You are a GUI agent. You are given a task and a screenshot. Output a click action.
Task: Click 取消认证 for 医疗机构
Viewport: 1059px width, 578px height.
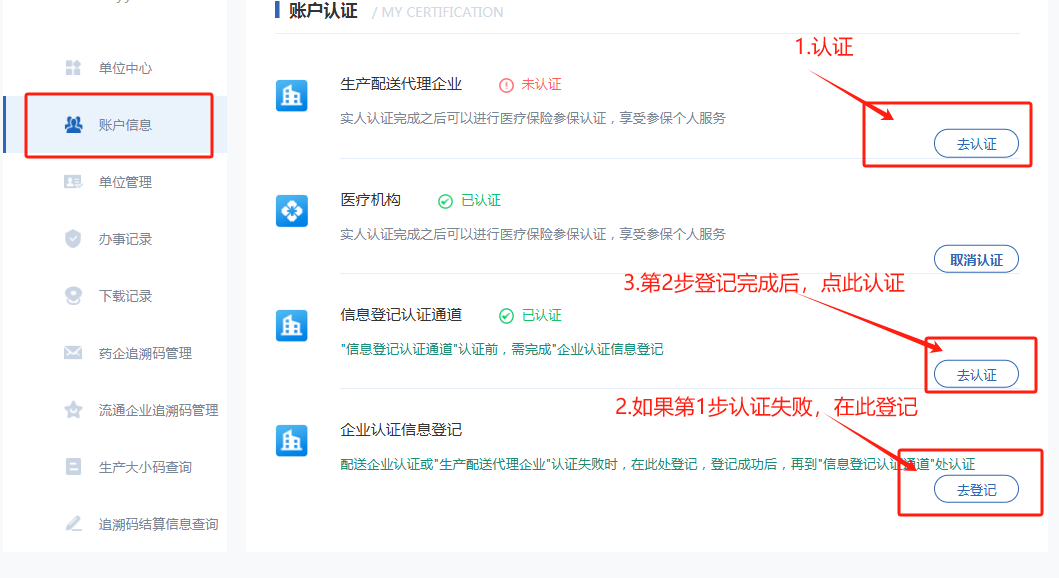coord(976,259)
